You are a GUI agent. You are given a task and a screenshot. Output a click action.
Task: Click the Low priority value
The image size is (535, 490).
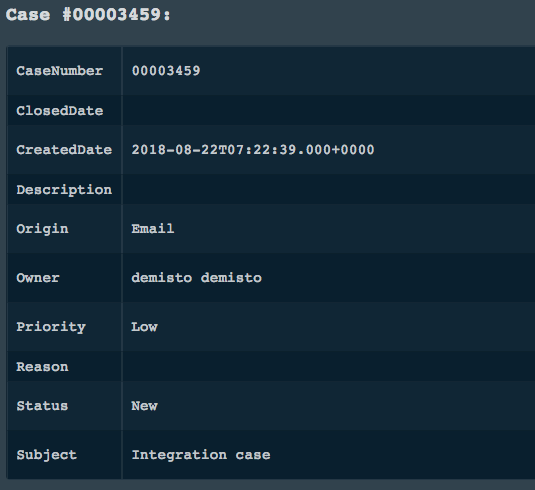click(x=144, y=327)
